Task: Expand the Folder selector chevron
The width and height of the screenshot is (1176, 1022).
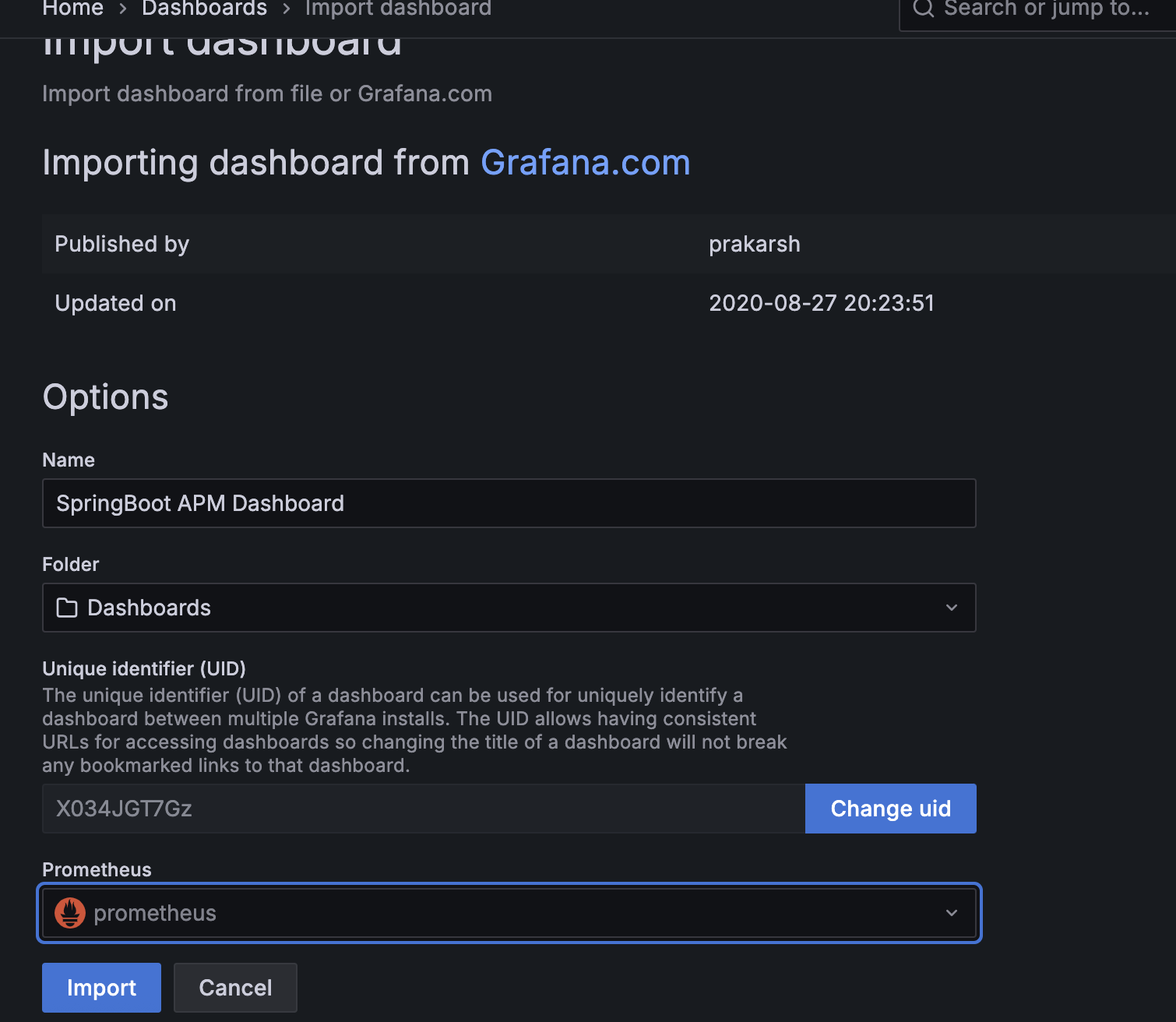Action: click(x=951, y=608)
